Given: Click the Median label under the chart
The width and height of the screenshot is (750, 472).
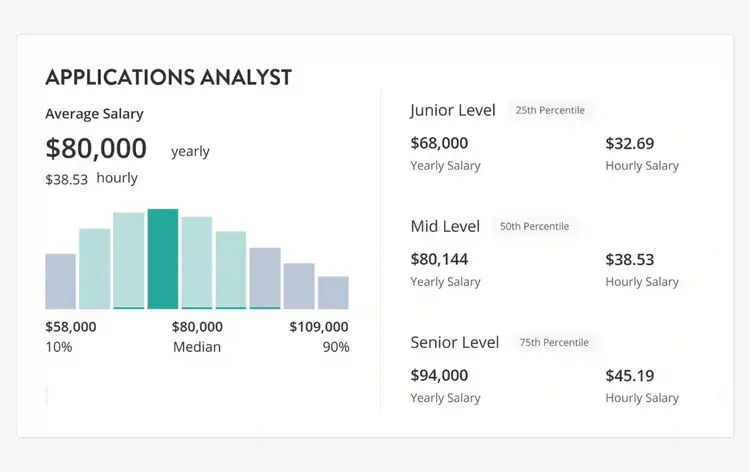Looking at the screenshot, I should click(x=197, y=347).
